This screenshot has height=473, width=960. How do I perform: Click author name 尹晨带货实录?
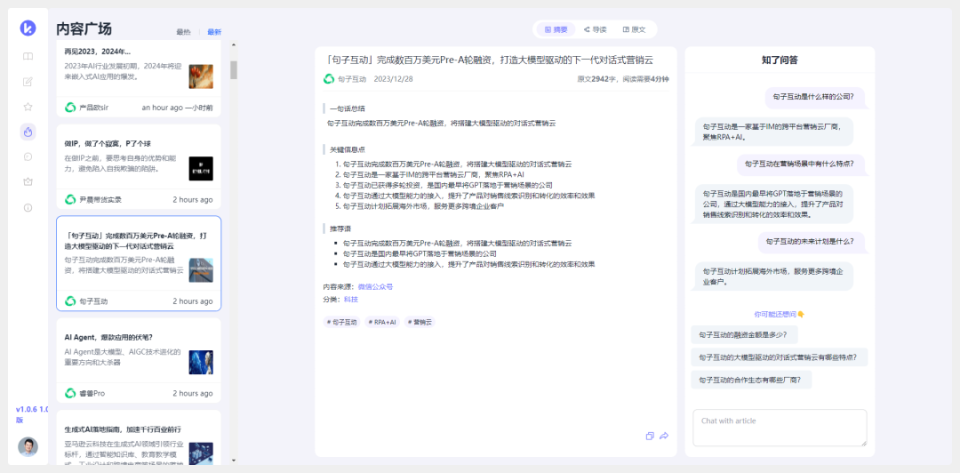(x=100, y=199)
